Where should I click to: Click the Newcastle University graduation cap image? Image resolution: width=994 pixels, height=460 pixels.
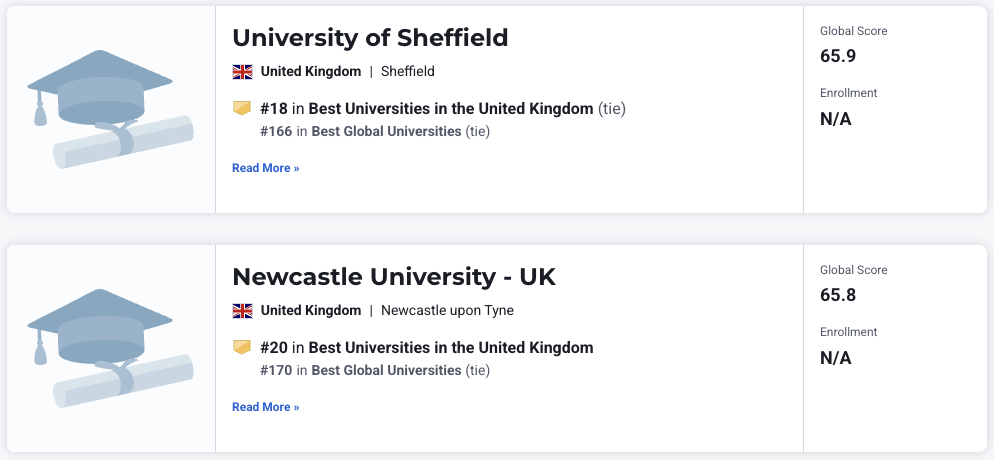point(110,349)
